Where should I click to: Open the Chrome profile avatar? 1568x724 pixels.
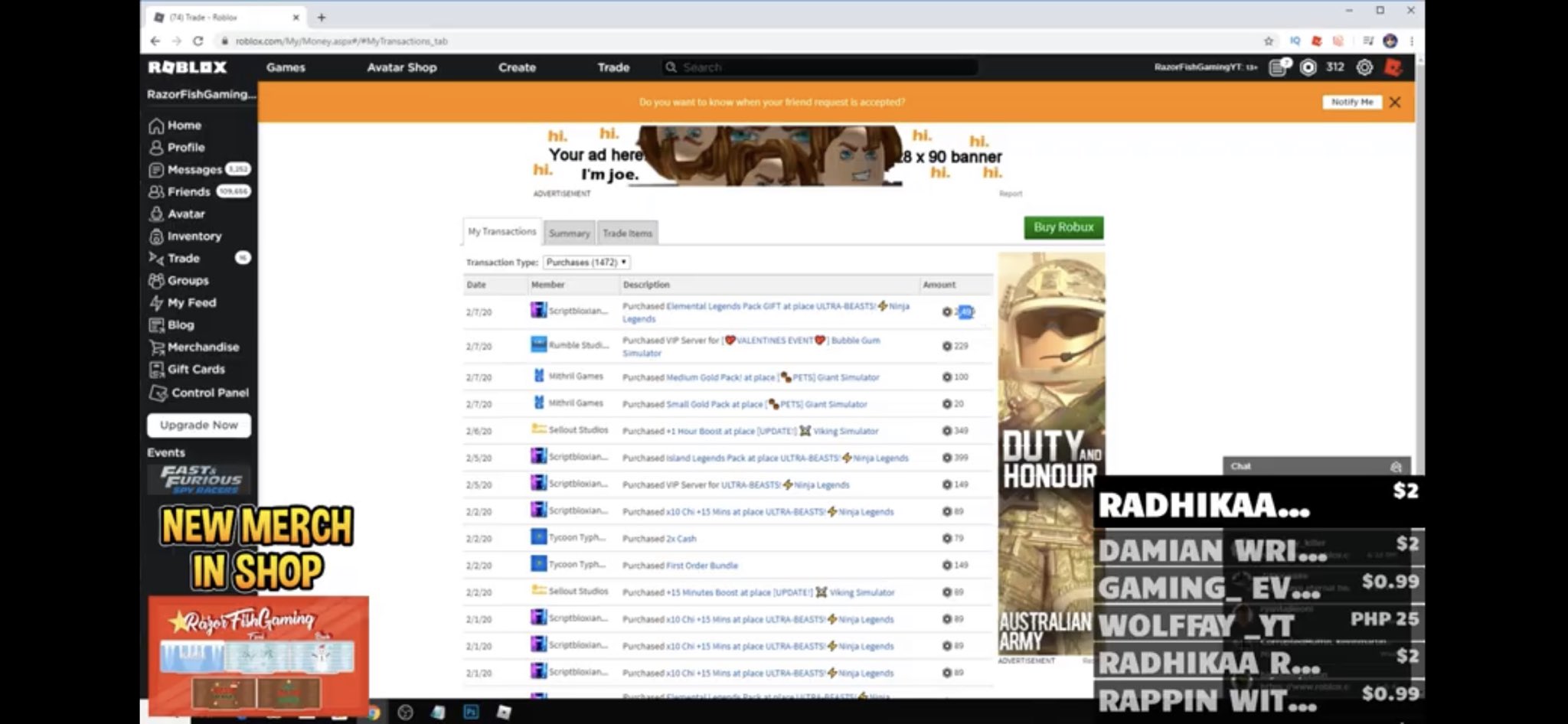coord(1390,41)
